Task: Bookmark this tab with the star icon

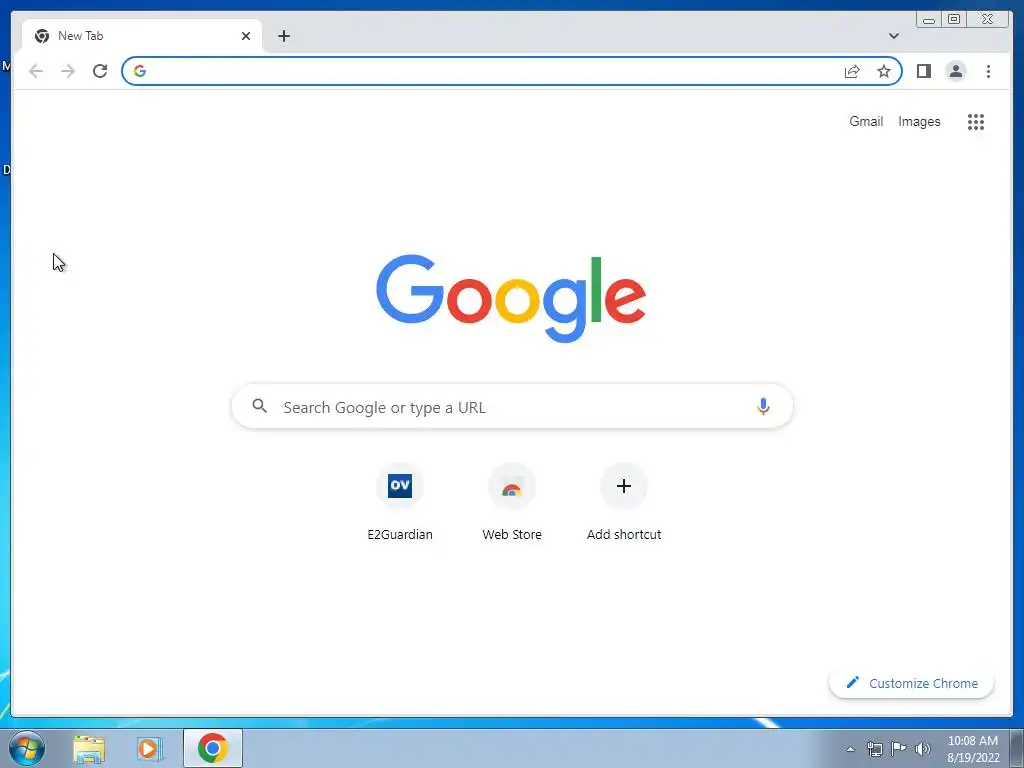Action: point(884,71)
